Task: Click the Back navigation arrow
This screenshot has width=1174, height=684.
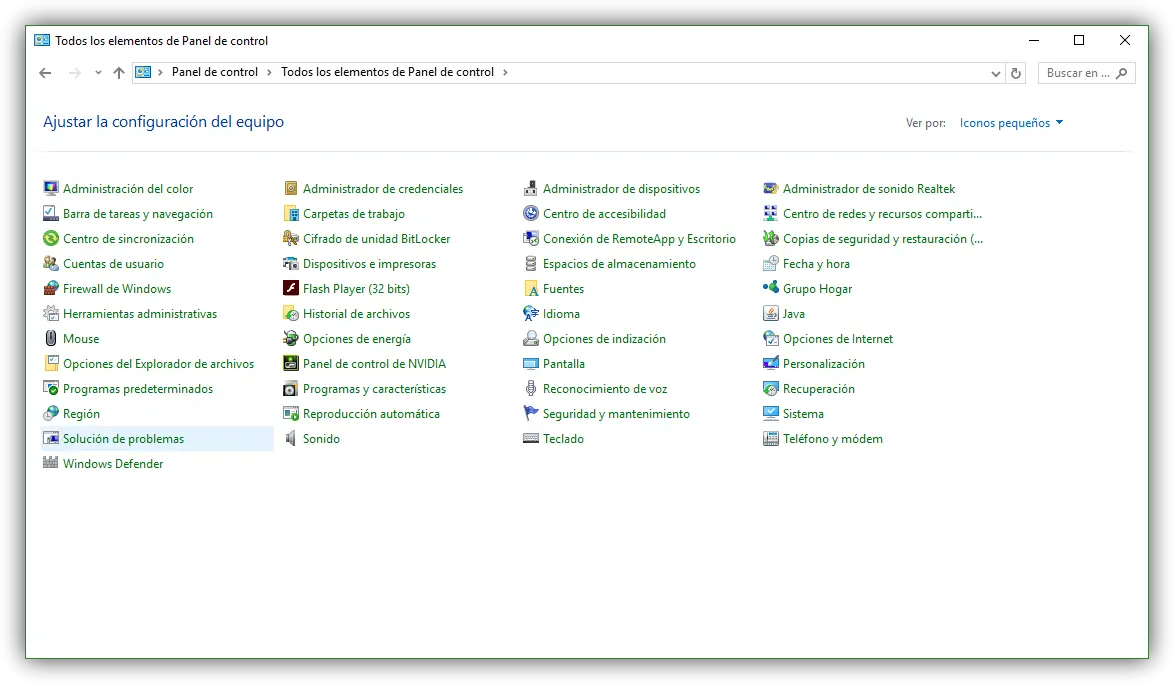Action: (x=45, y=73)
